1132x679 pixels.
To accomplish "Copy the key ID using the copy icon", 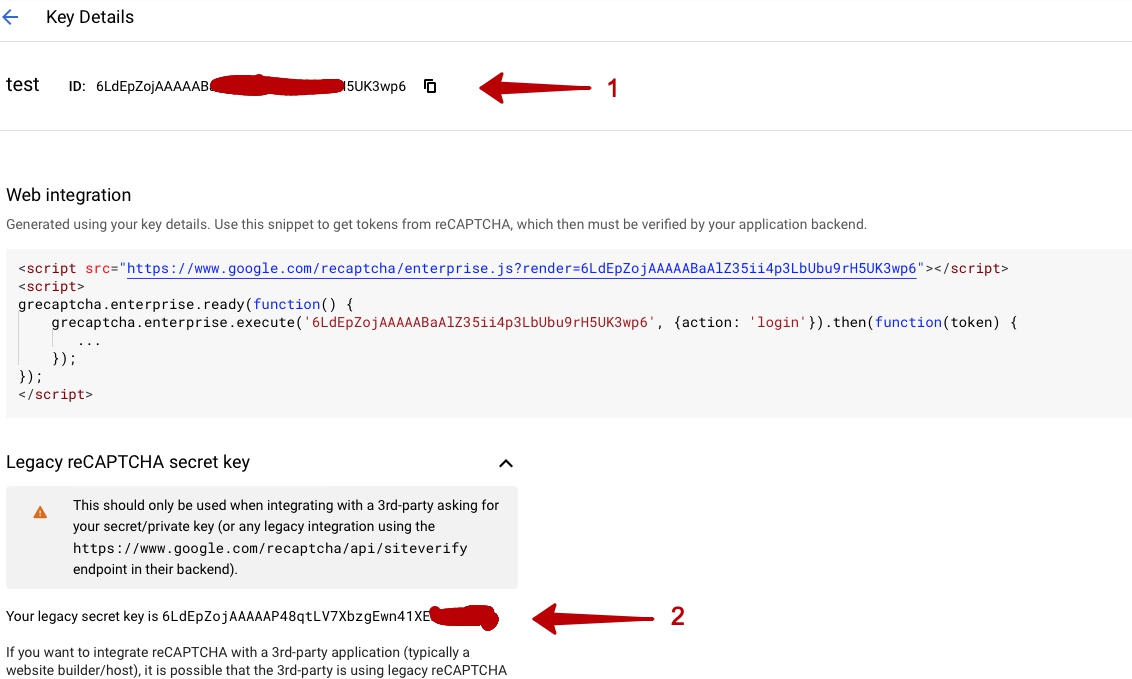I will [430, 86].
